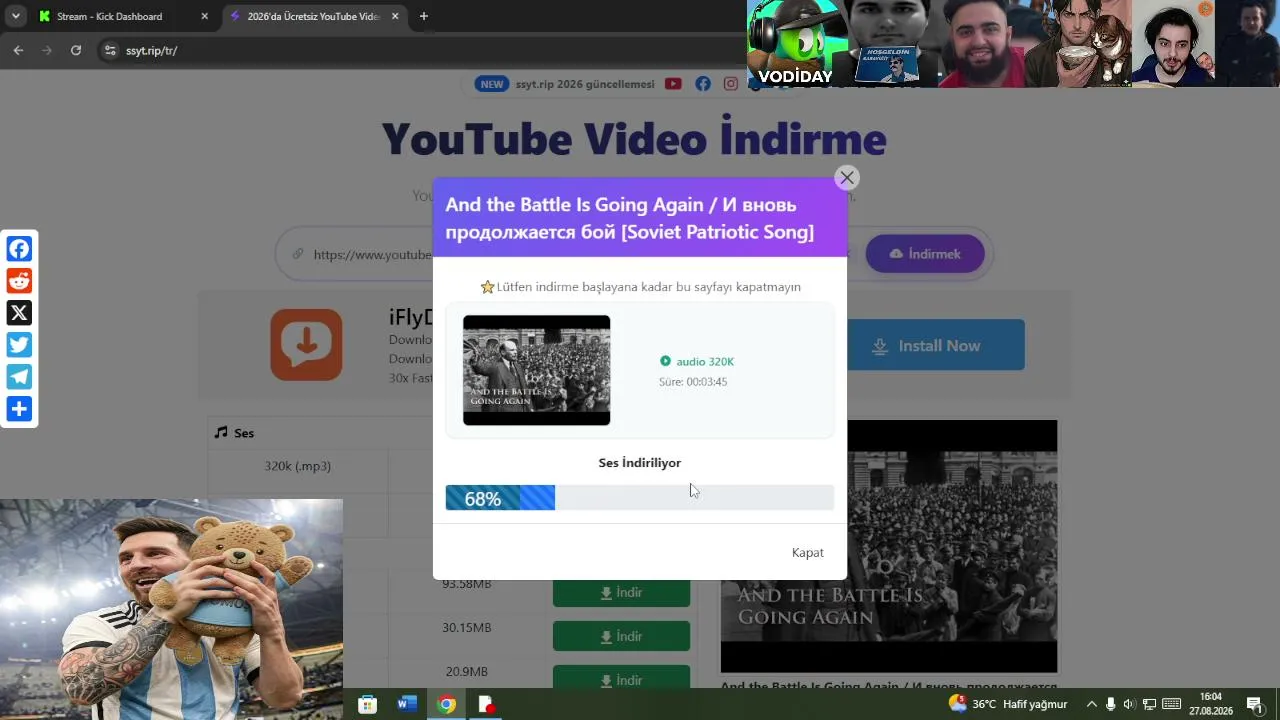
Task: Select the Ses music note tab
Action: click(x=234, y=433)
